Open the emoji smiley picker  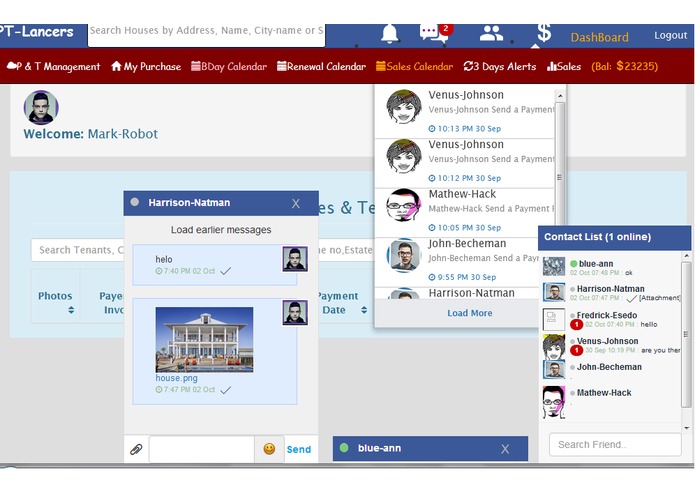(269, 449)
